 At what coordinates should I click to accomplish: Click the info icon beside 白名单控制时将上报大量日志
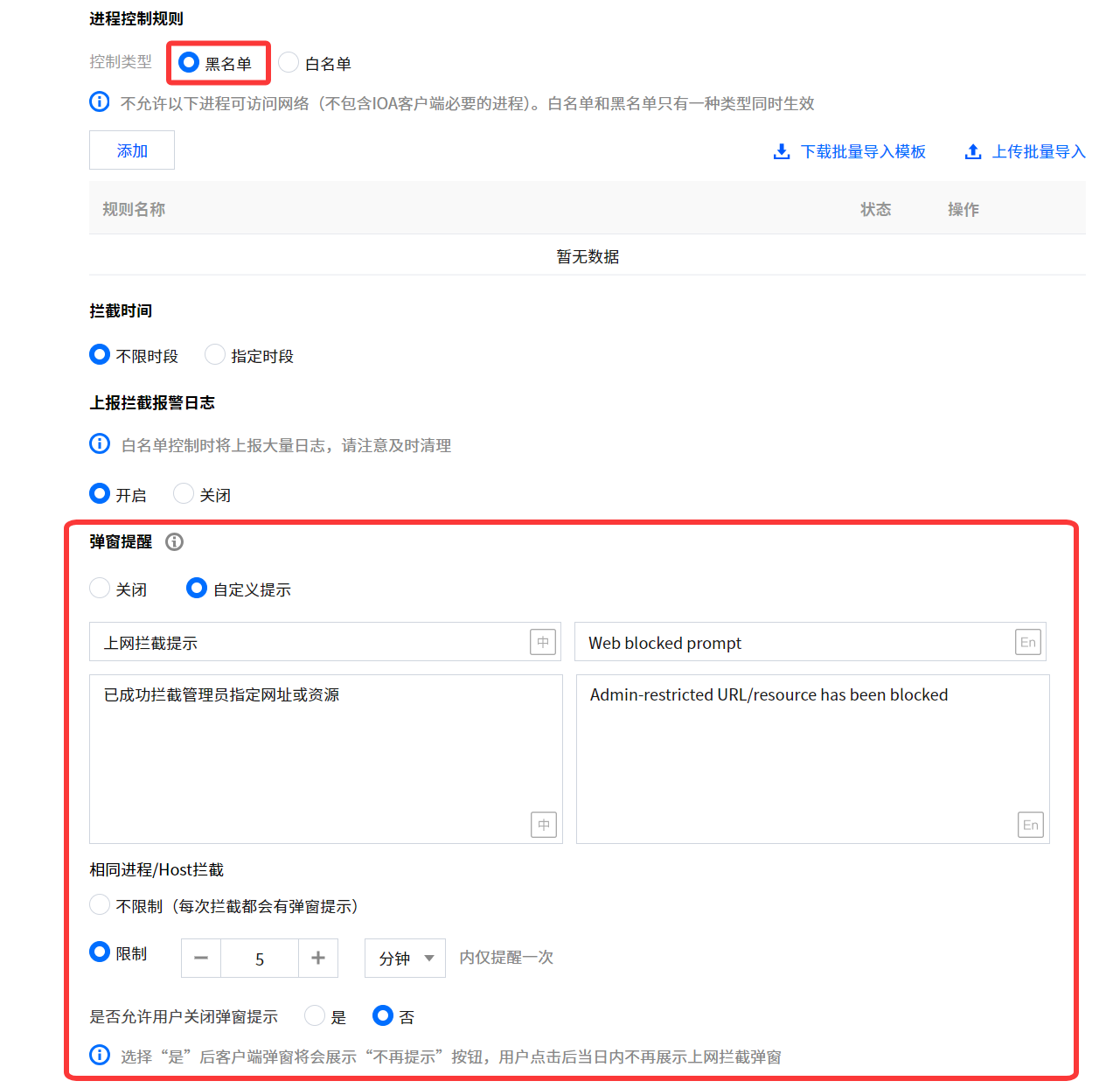(x=100, y=444)
